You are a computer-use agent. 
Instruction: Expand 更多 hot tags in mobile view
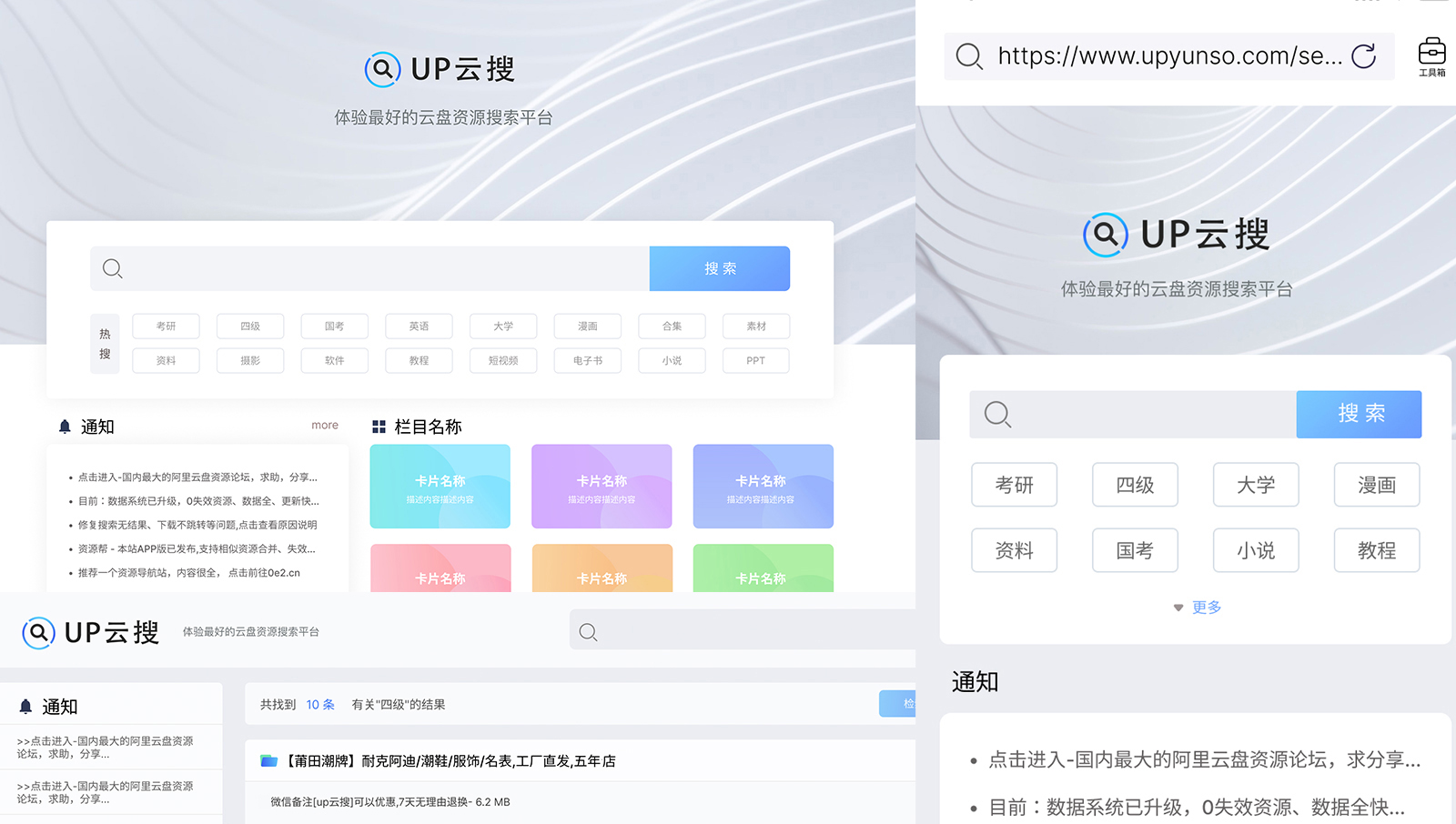coord(1198,607)
